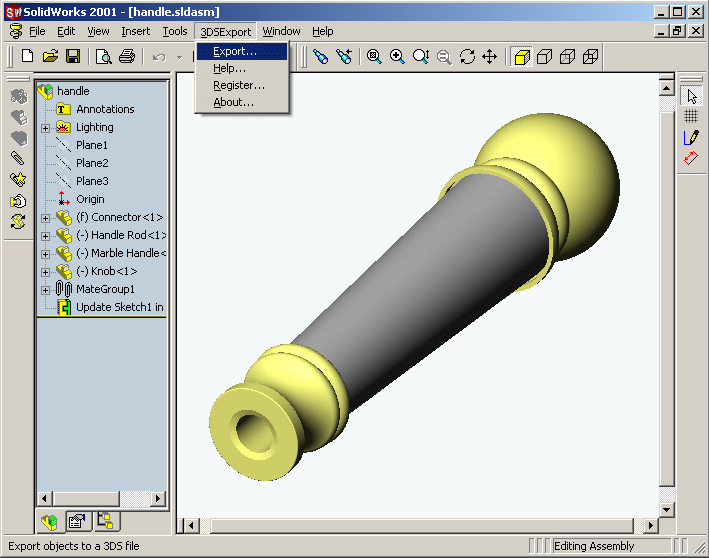The image size is (709, 558).
Task: Switch to the FeatureManager design tree tab
Action: coord(49,522)
